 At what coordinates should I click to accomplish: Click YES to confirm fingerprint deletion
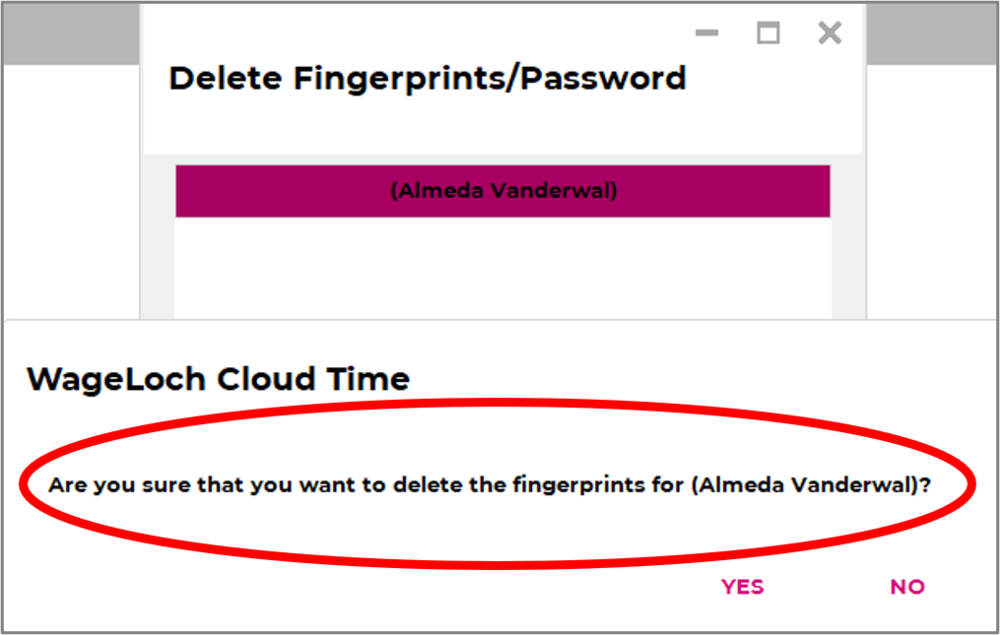tap(742, 587)
